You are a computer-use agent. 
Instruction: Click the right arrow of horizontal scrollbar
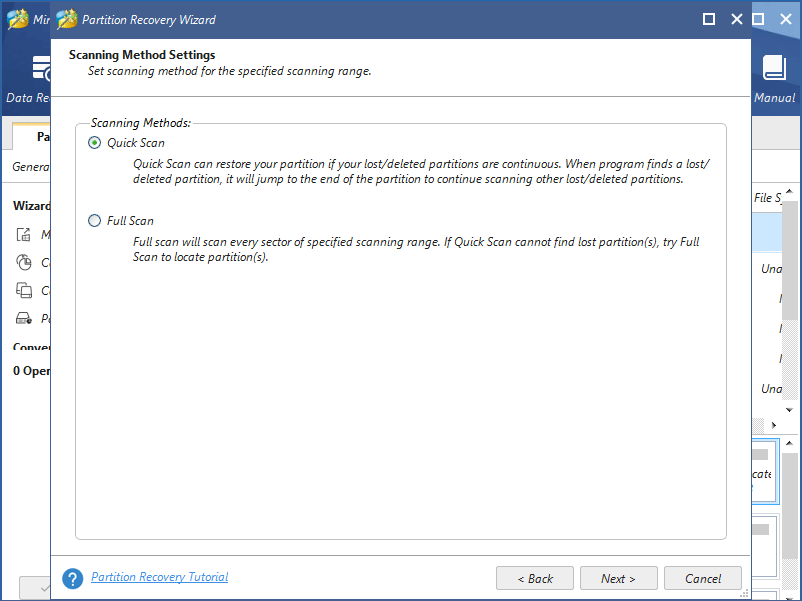click(x=774, y=425)
